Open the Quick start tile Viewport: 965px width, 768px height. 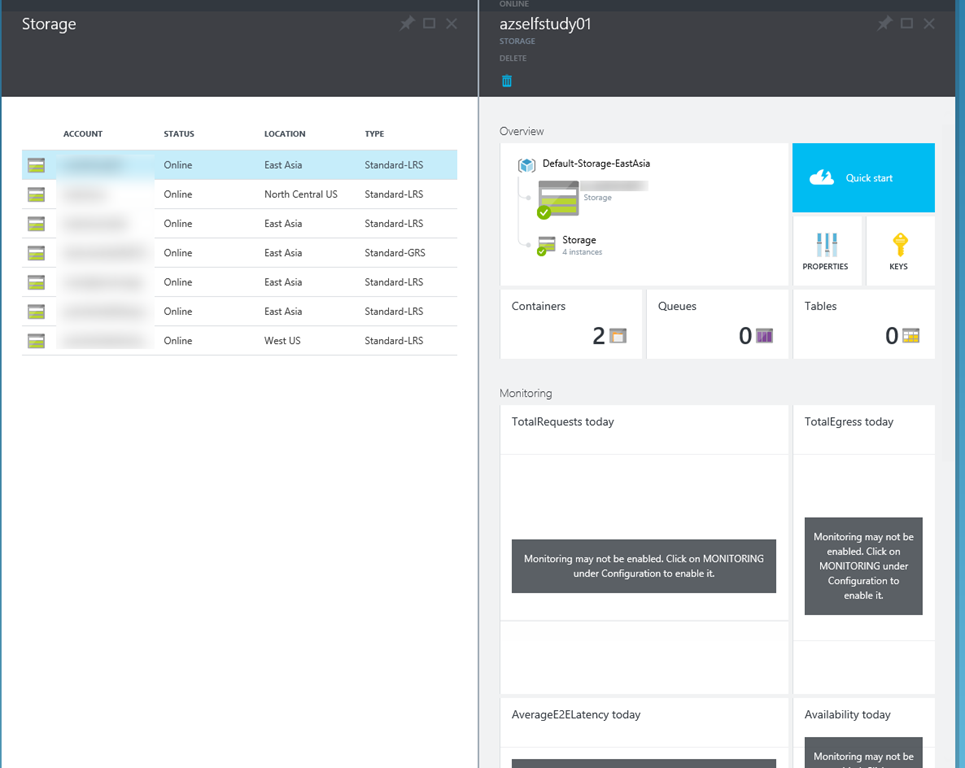pos(863,178)
